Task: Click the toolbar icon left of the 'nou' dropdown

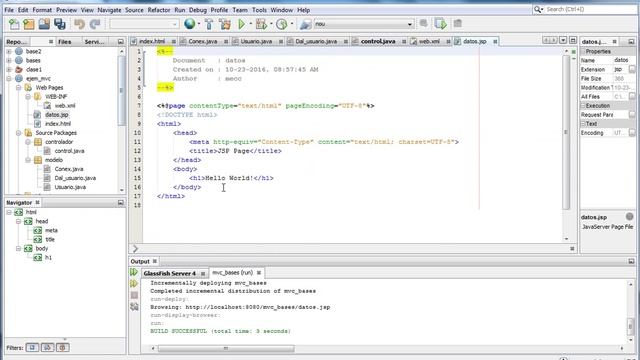Action: (x=305, y=24)
